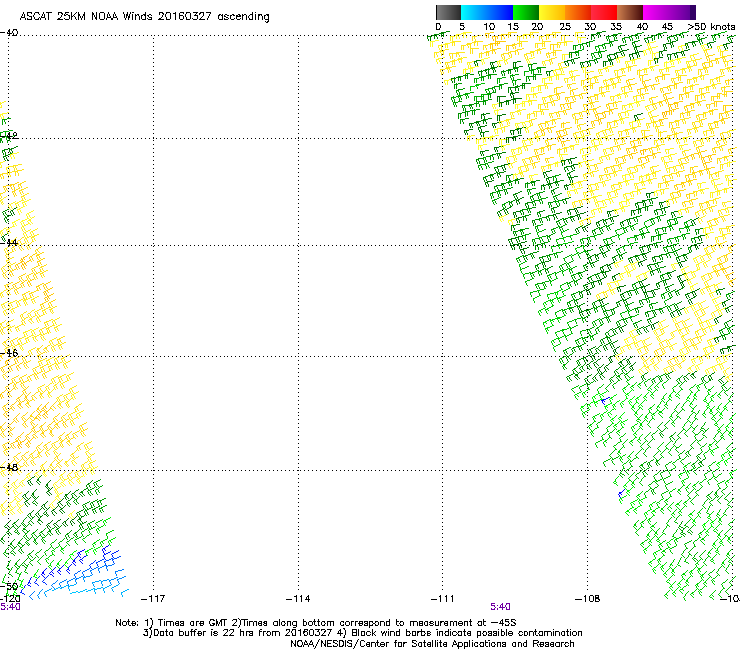Click the legend value '25'
740x650 pixels.
pos(565,27)
